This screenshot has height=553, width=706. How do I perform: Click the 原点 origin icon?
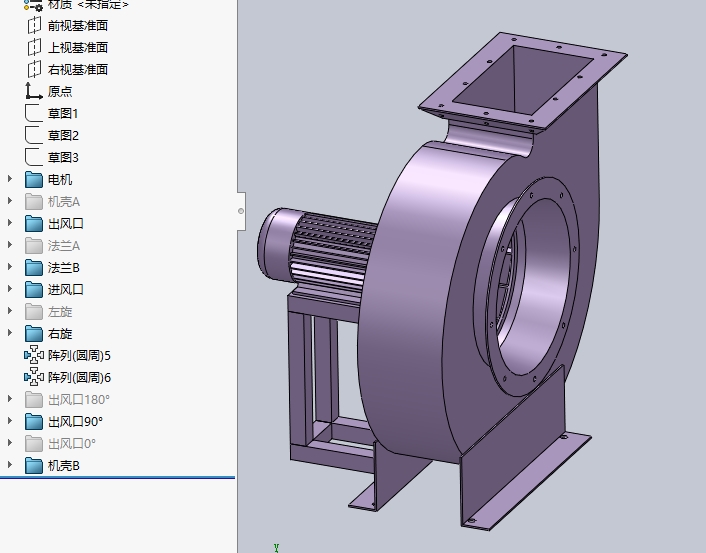coord(34,91)
